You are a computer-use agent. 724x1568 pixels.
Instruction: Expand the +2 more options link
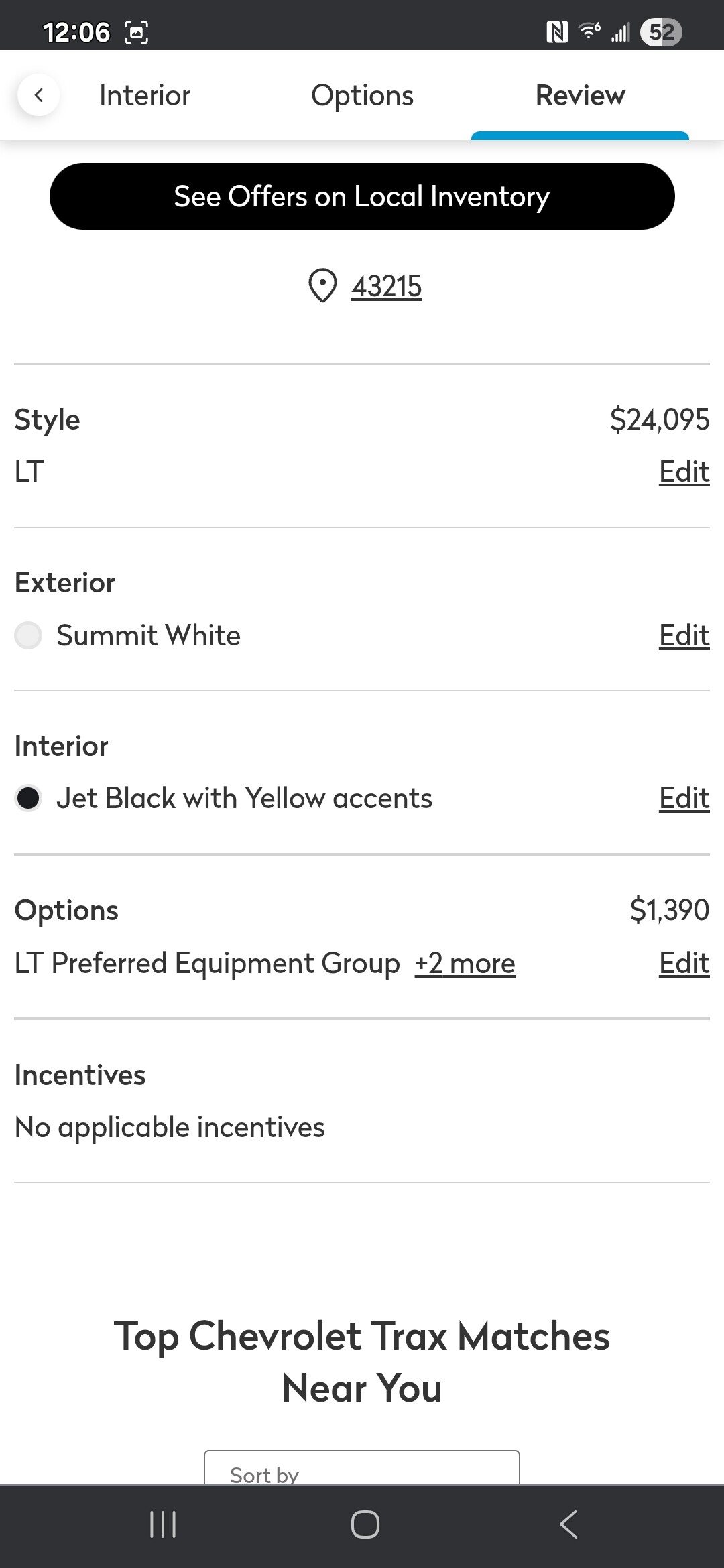pyautogui.click(x=465, y=964)
